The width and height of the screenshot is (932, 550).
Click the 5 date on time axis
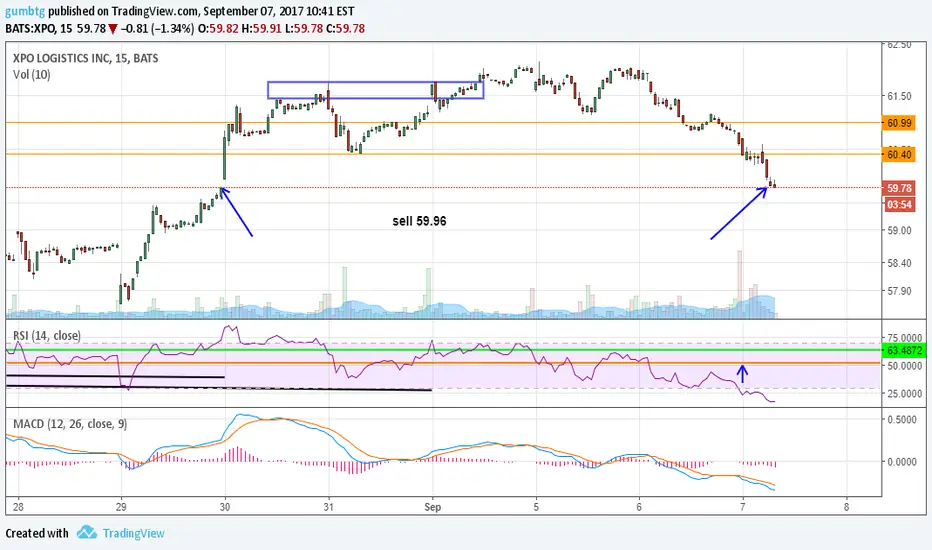(x=536, y=507)
